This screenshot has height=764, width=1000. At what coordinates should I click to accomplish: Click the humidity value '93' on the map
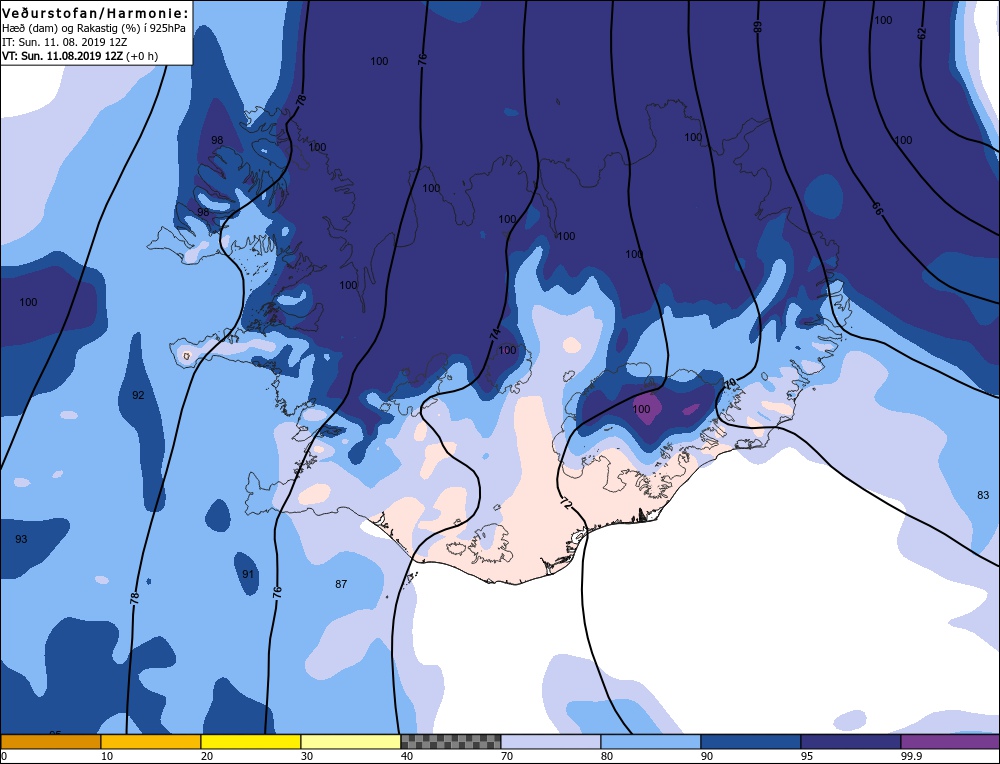(x=21, y=540)
